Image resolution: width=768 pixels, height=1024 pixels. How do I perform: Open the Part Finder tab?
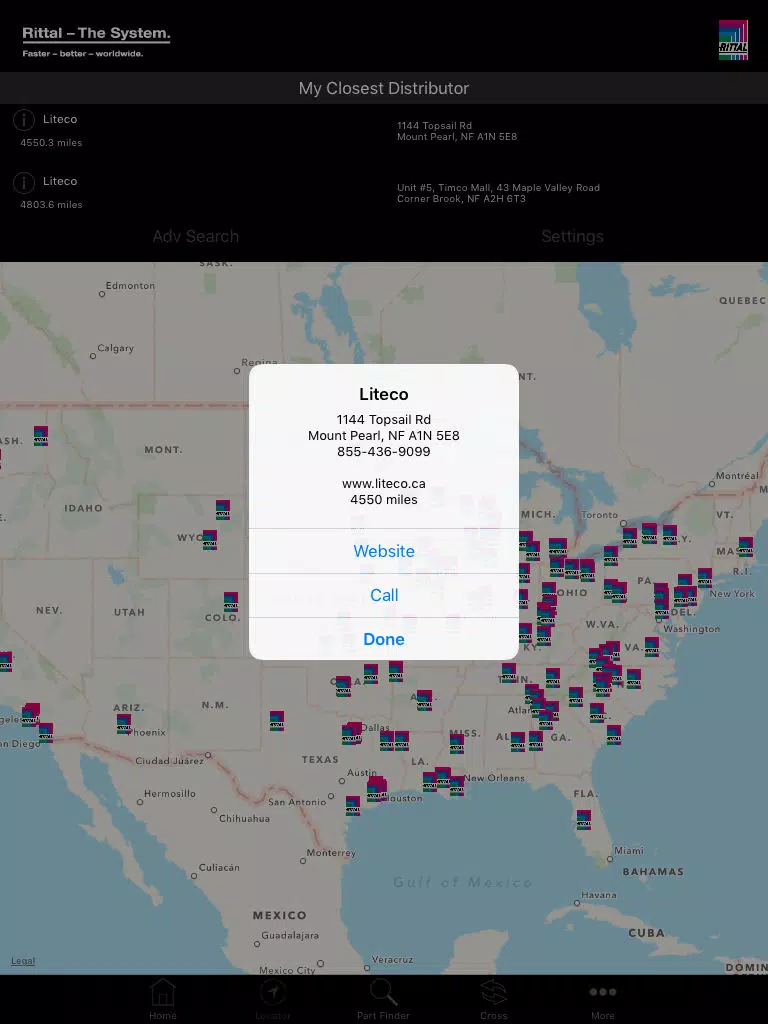click(383, 1000)
